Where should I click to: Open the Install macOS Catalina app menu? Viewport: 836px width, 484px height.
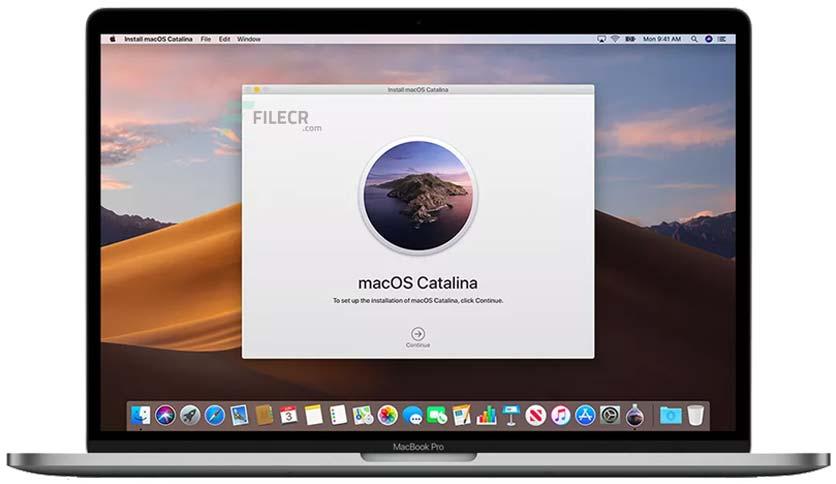(158, 39)
